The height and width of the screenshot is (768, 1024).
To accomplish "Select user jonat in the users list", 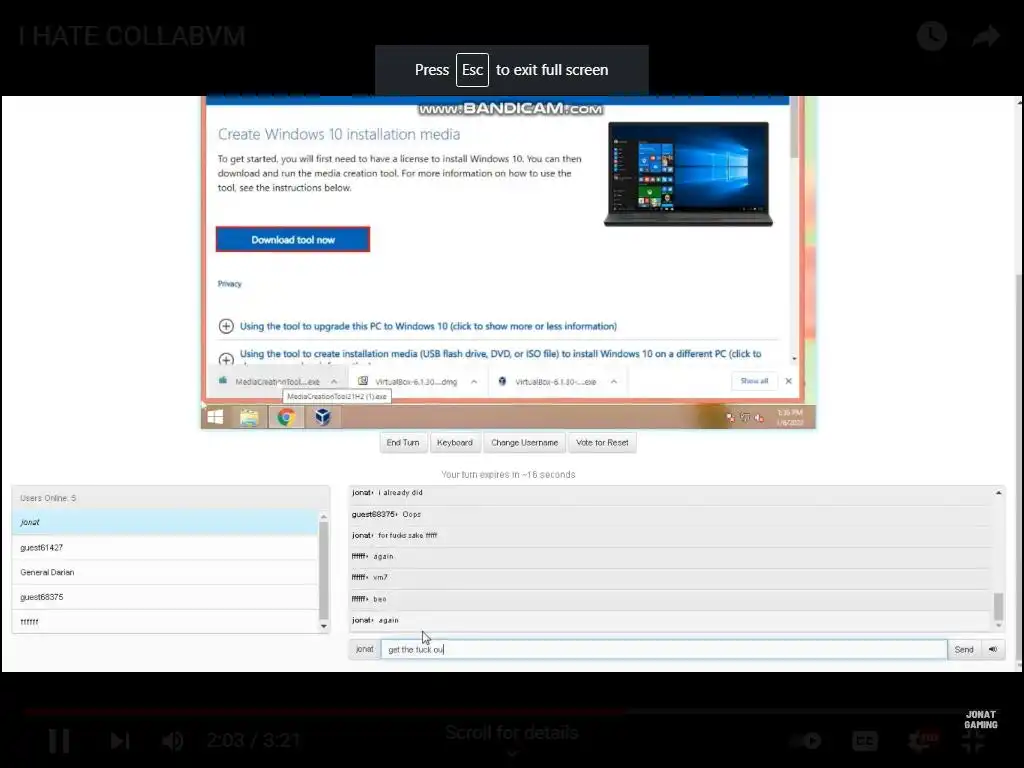I will [165, 522].
